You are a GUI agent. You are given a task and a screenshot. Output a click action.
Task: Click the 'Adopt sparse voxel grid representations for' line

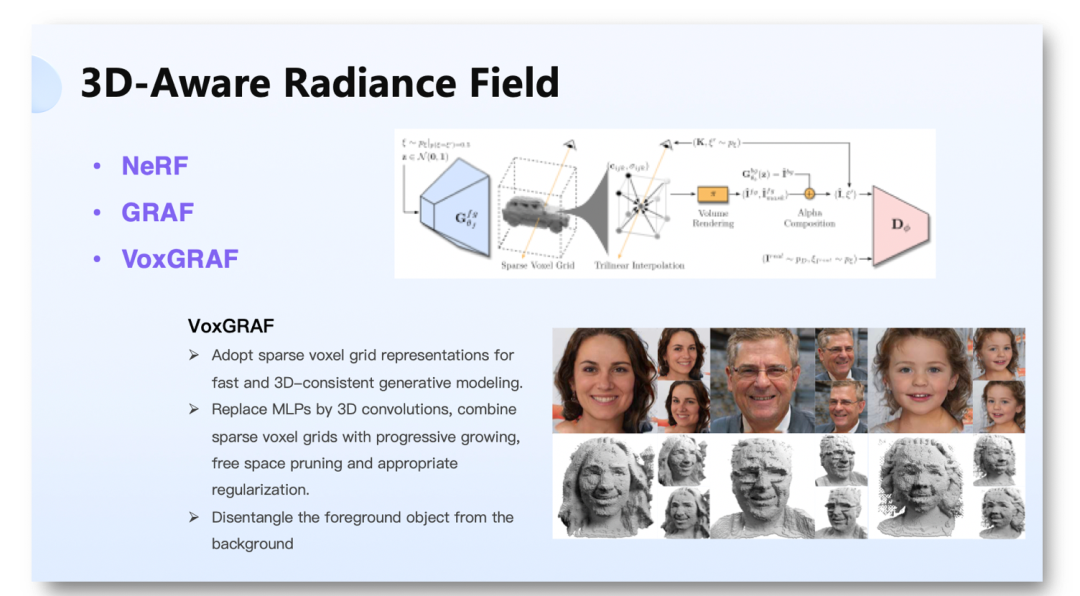362,356
